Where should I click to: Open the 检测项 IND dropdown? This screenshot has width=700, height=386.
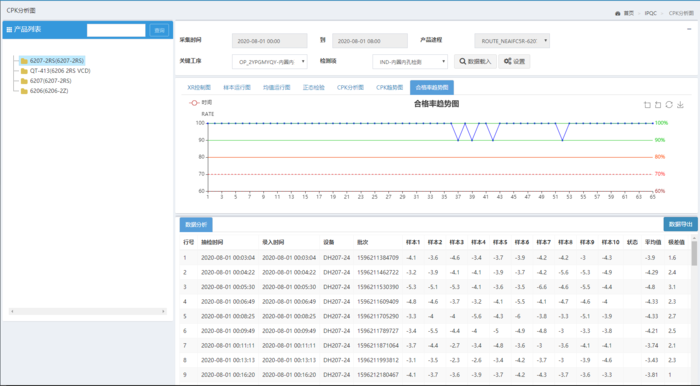[x=410, y=62]
